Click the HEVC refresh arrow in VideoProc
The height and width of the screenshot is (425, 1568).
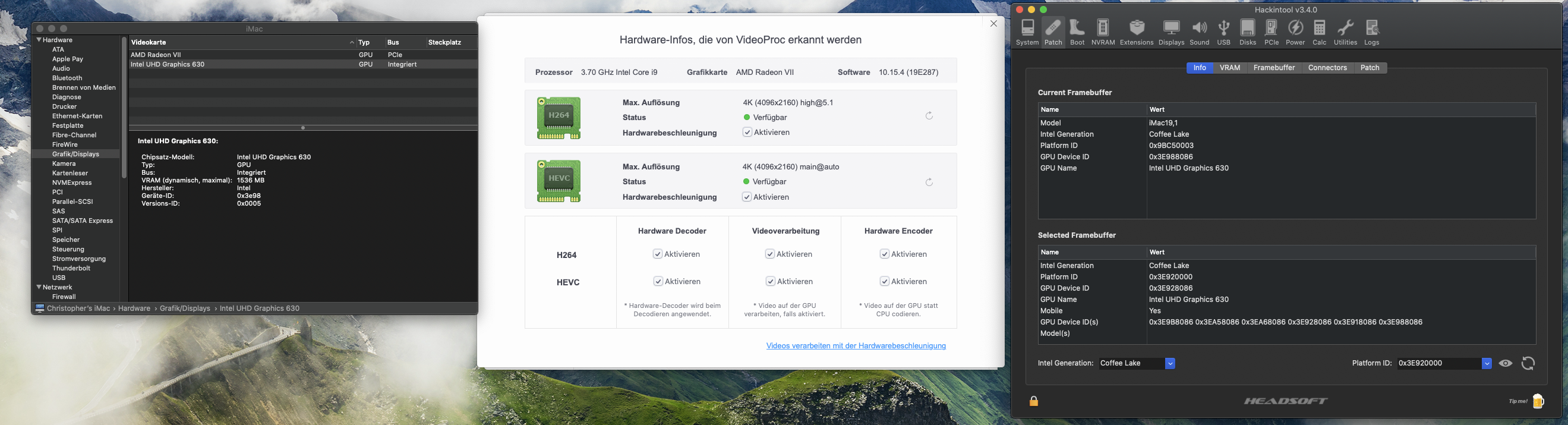point(929,182)
